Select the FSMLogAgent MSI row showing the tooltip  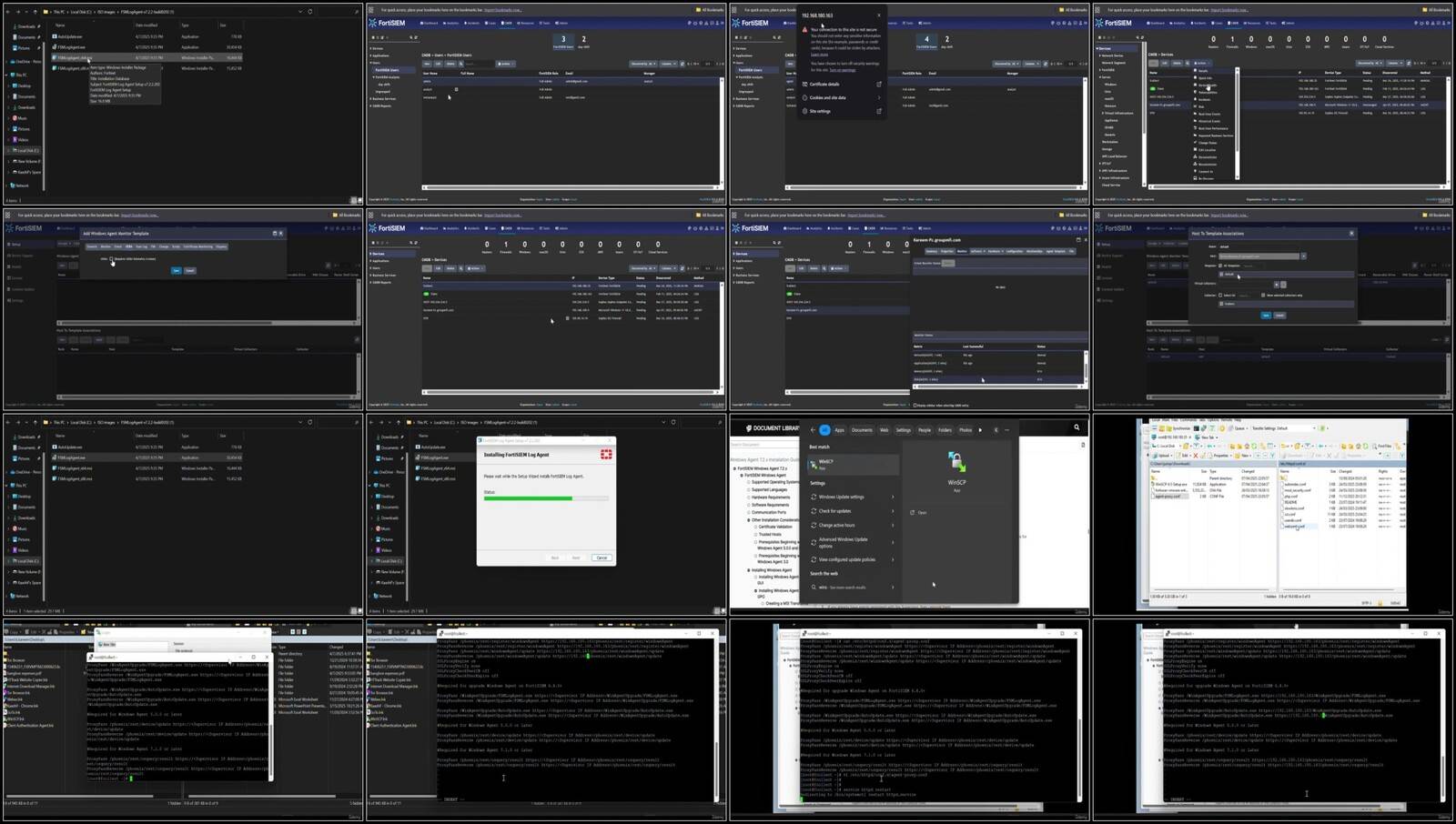tap(146, 57)
